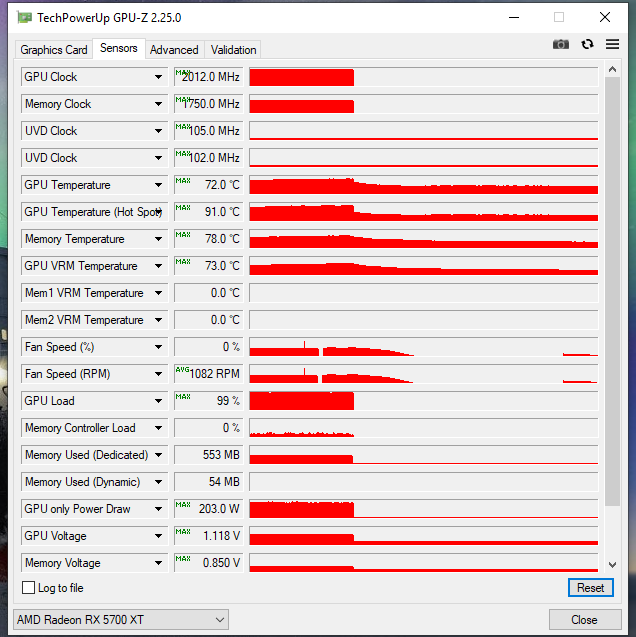636x637 pixels.
Task: Open the Memory Clock dropdown arrow
Action: pyautogui.click(x=158, y=104)
